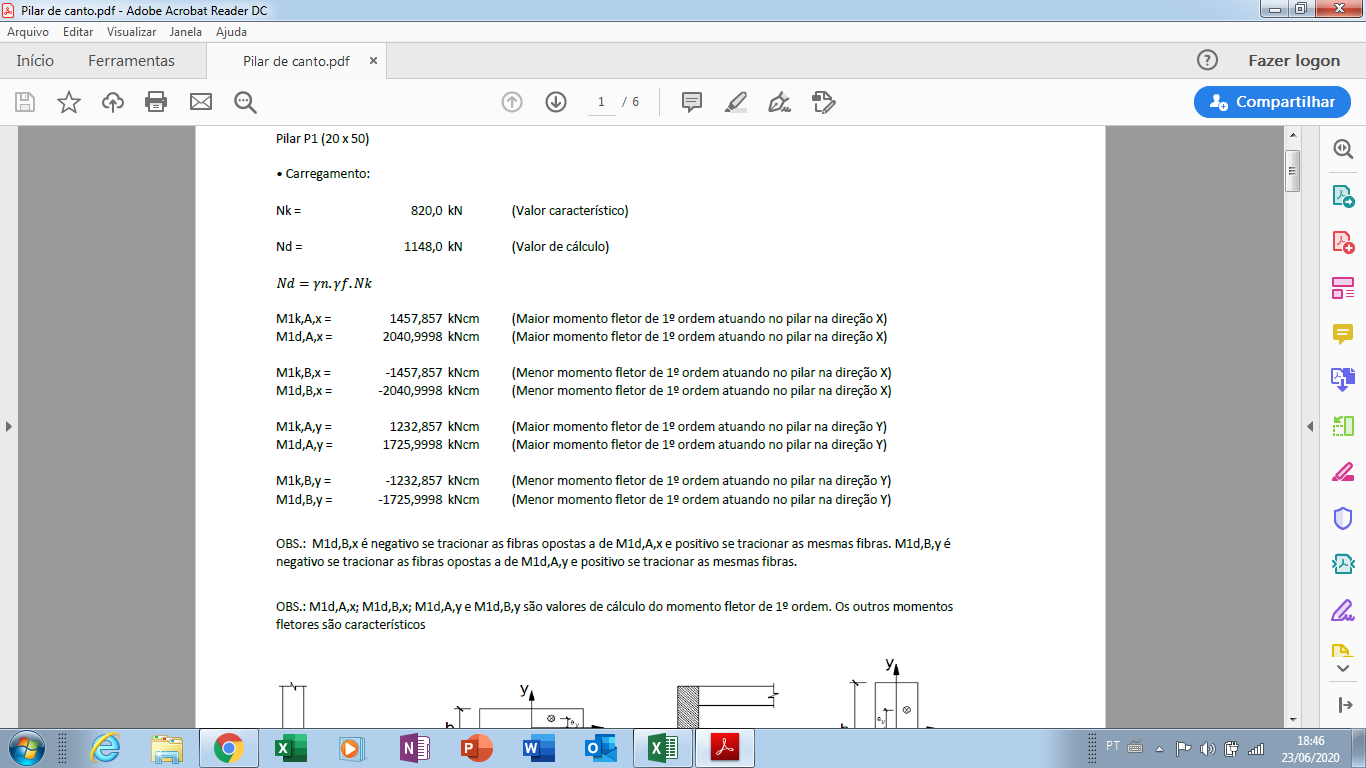Add a sticky note comment from the toolbar
The height and width of the screenshot is (768, 1366).
point(691,102)
